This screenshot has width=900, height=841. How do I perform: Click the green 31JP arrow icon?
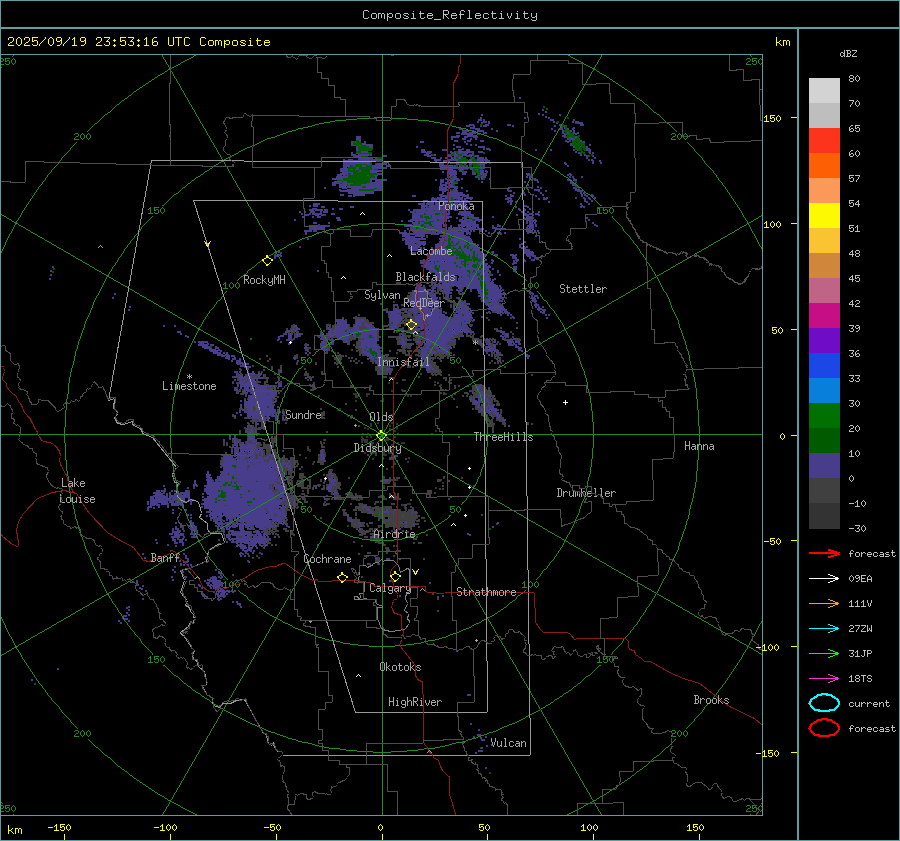[823, 653]
